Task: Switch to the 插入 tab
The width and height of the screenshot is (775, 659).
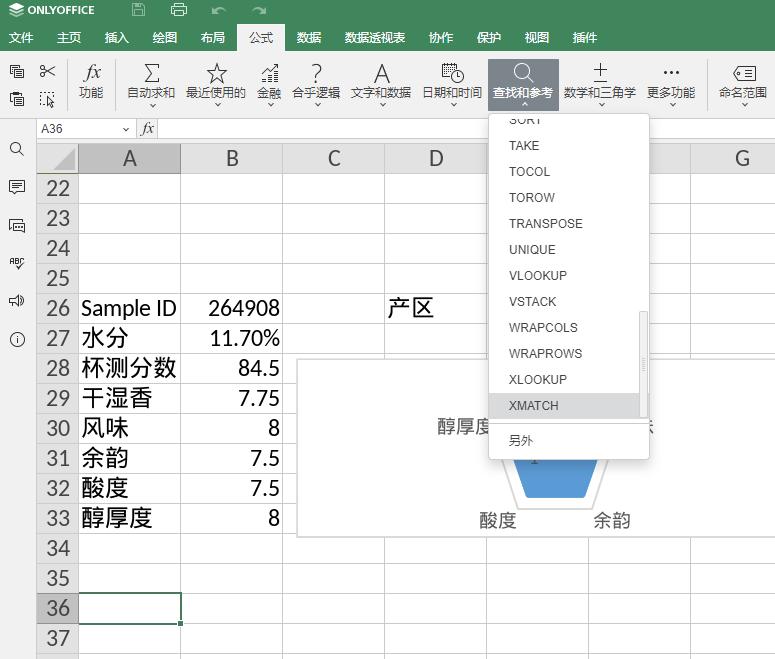Action: pyautogui.click(x=117, y=38)
